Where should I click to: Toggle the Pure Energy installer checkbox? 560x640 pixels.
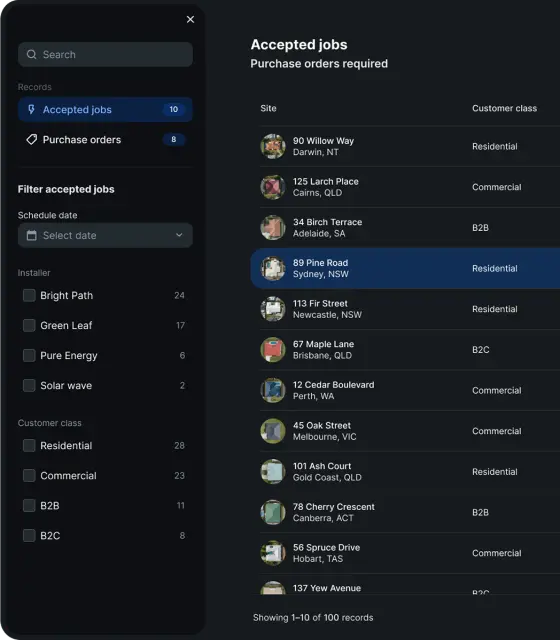[29, 355]
